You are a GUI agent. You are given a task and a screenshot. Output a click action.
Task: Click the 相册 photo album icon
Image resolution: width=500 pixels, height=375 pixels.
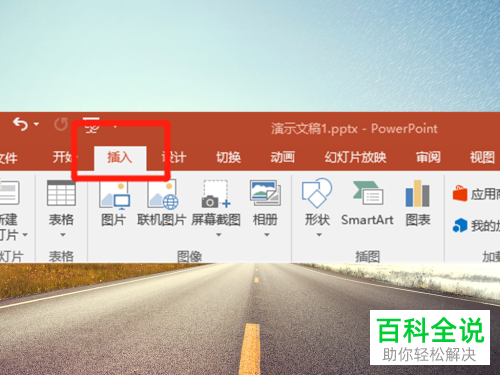coord(265,193)
